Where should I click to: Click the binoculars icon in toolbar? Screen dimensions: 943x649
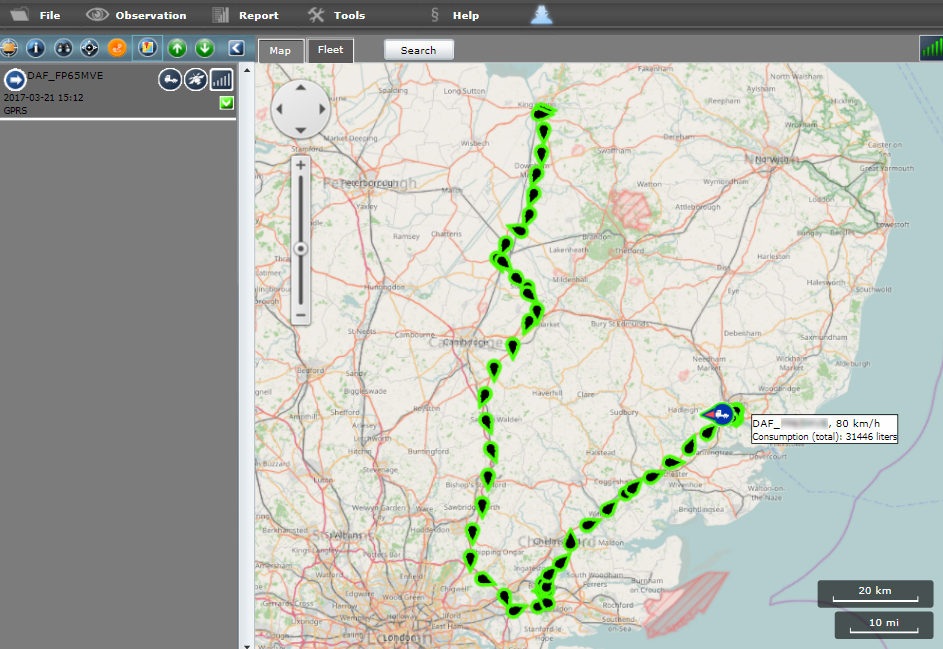pos(63,48)
